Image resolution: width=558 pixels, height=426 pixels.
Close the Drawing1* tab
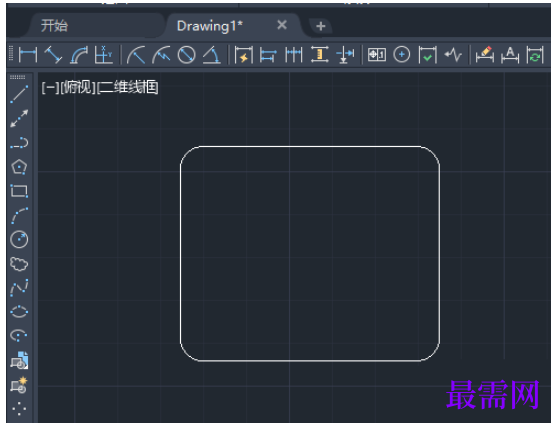point(282,25)
